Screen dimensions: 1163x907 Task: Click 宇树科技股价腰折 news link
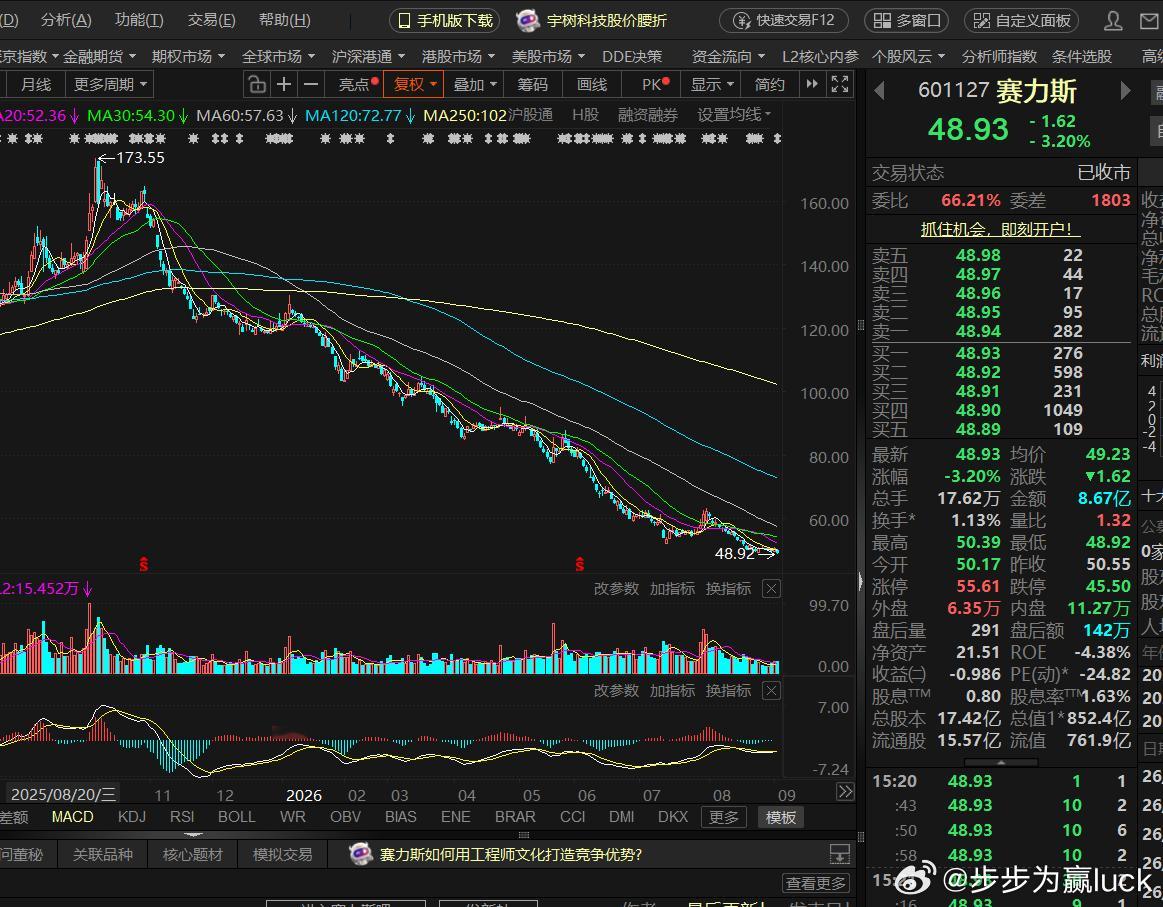tap(607, 21)
